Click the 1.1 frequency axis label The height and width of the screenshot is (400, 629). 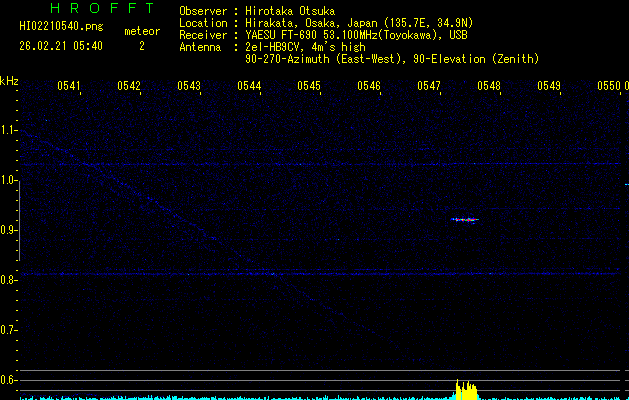(x=9, y=130)
